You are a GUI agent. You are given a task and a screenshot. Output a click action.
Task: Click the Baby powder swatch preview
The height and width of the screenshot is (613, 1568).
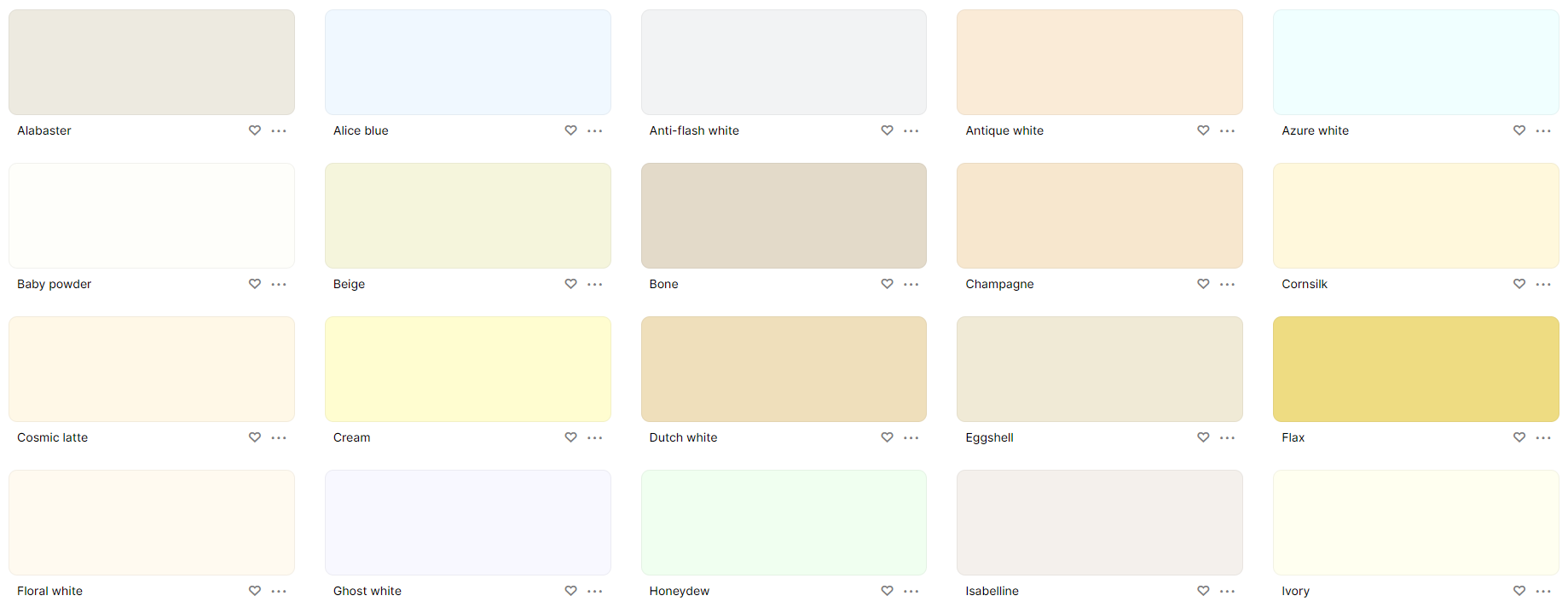pos(151,215)
